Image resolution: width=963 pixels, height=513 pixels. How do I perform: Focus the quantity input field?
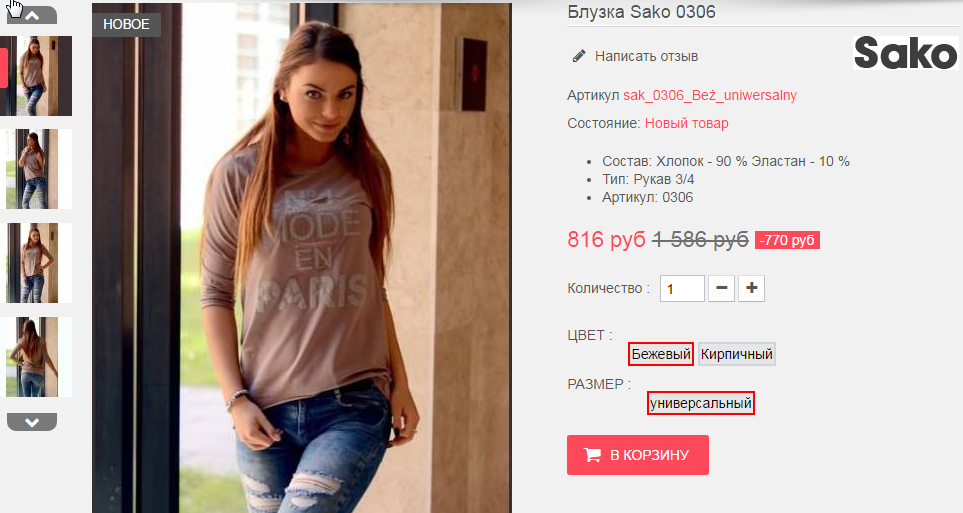(x=682, y=288)
